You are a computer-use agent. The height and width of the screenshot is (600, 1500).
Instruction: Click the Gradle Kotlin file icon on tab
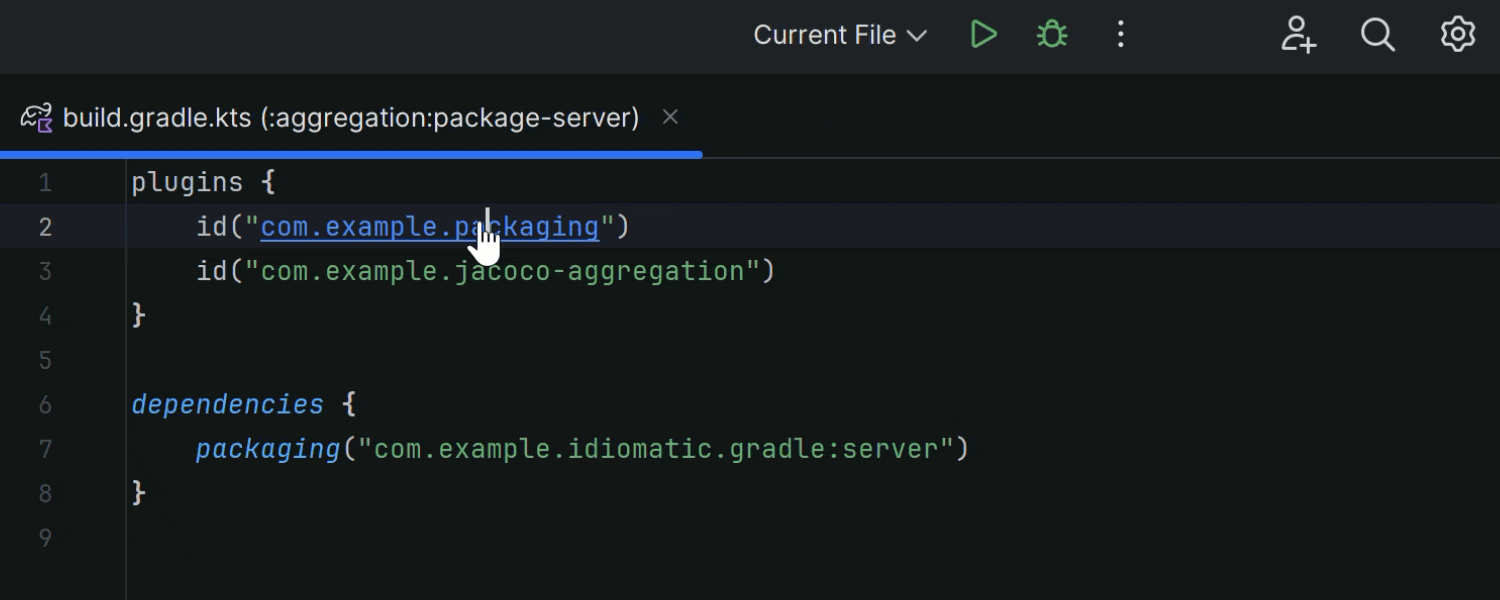click(x=37, y=118)
